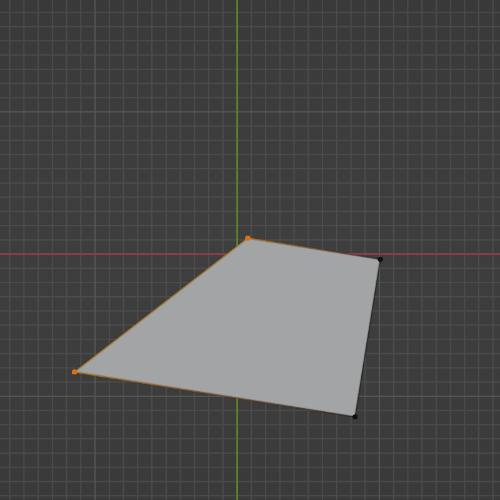The image size is (500, 500).
Task: Select the orange vertex beside the green axis
Action: [248, 238]
